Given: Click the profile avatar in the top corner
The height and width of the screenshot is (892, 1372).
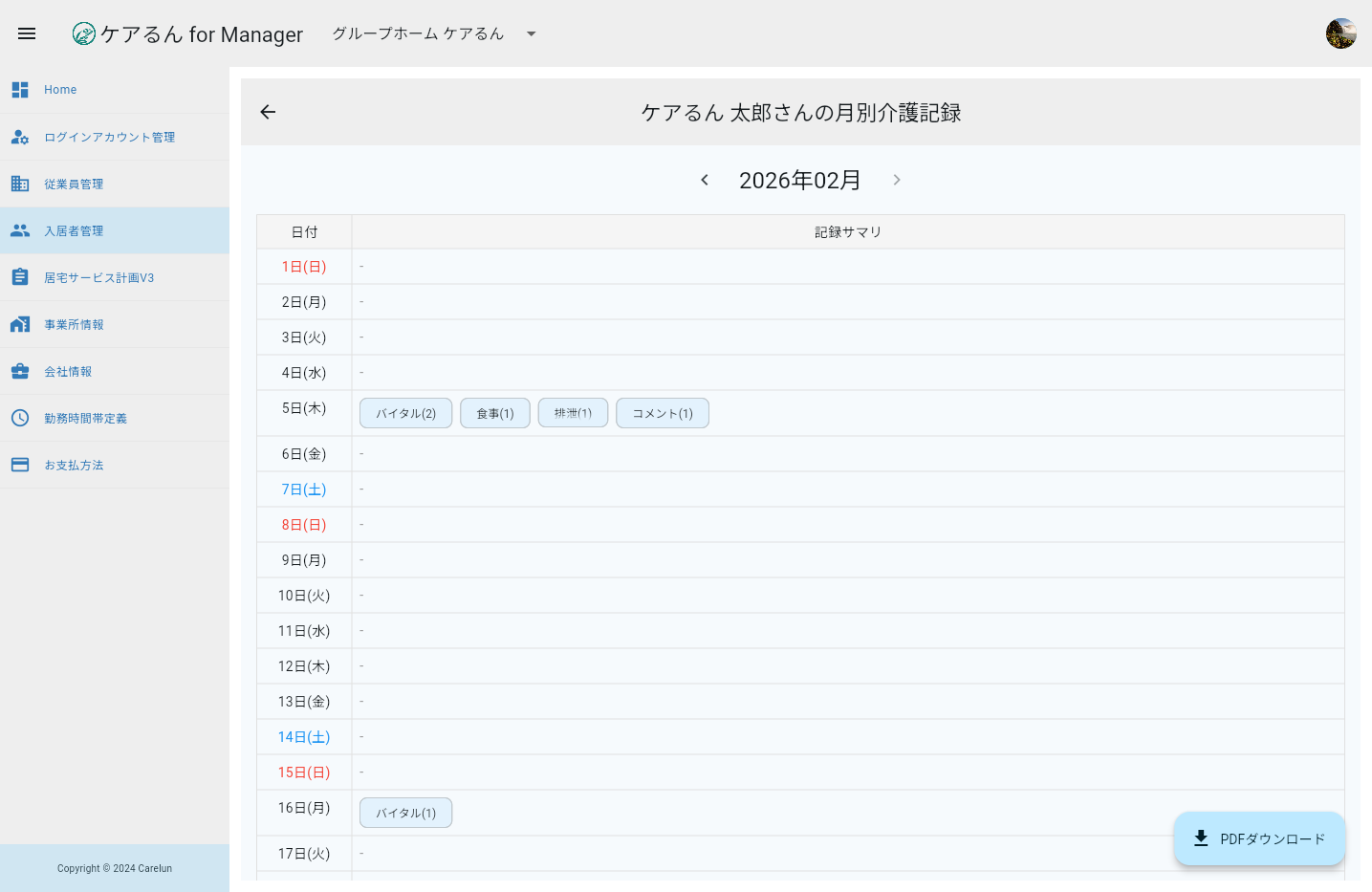Looking at the screenshot, I should coord(1340,32).
